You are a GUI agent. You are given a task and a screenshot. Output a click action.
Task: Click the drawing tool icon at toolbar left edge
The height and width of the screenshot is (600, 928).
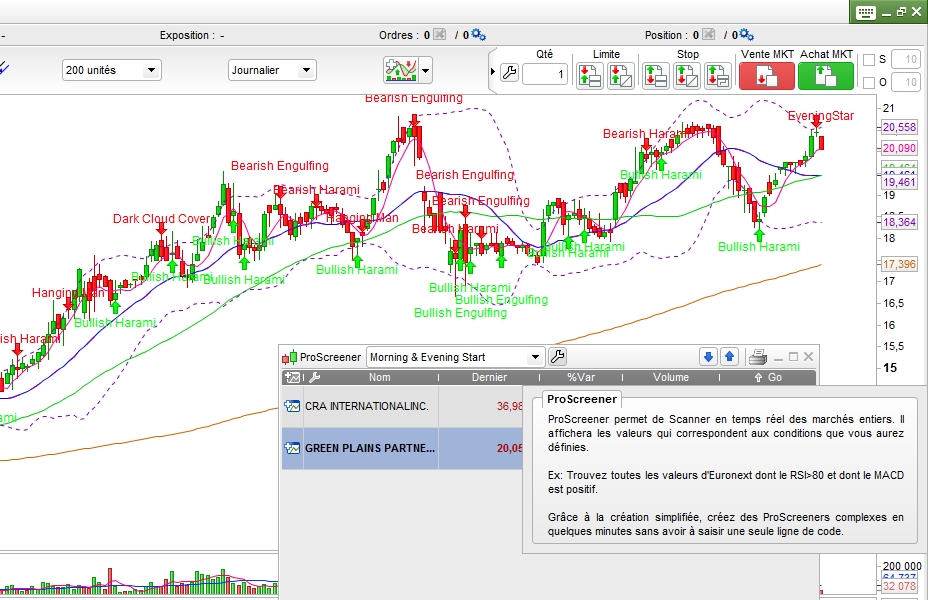[x=4, y=69]
